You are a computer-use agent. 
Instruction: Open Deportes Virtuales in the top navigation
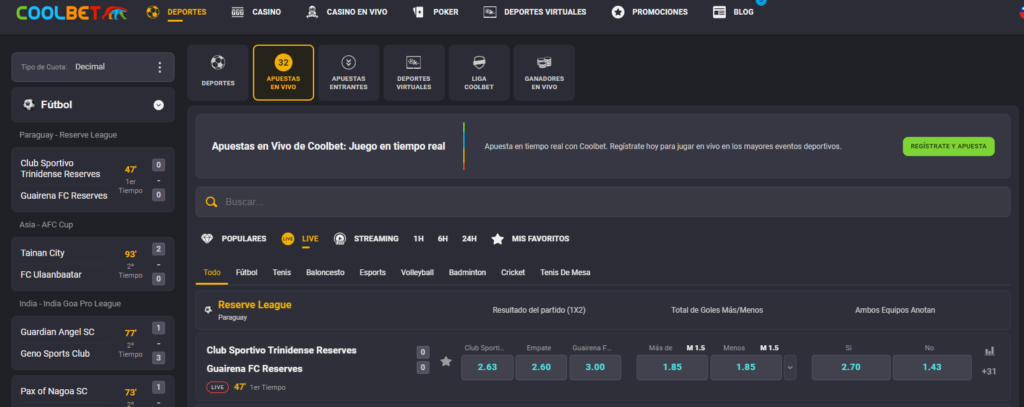(545, 12)
